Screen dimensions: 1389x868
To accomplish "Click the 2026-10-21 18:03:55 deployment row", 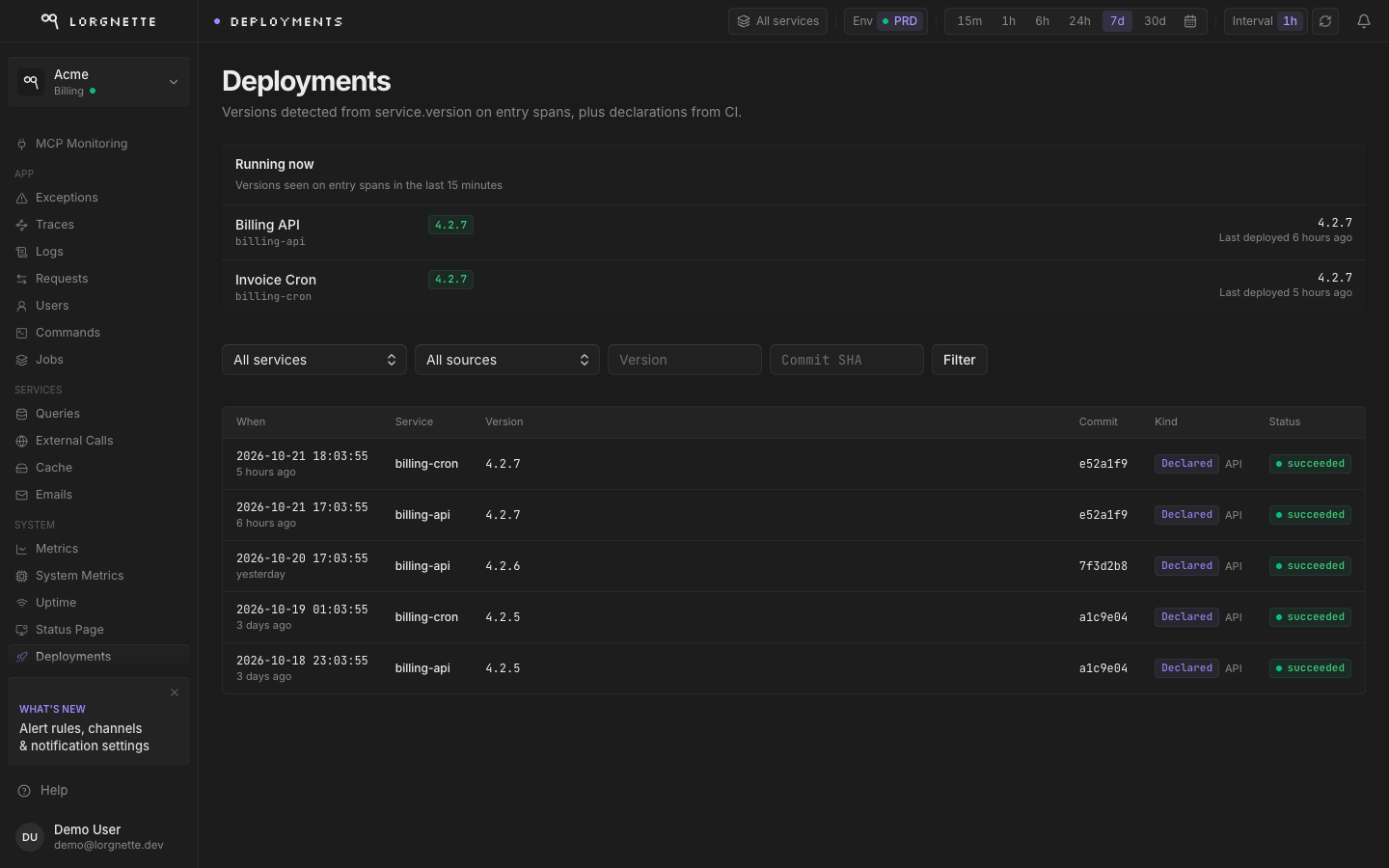I will coord(794,464).
